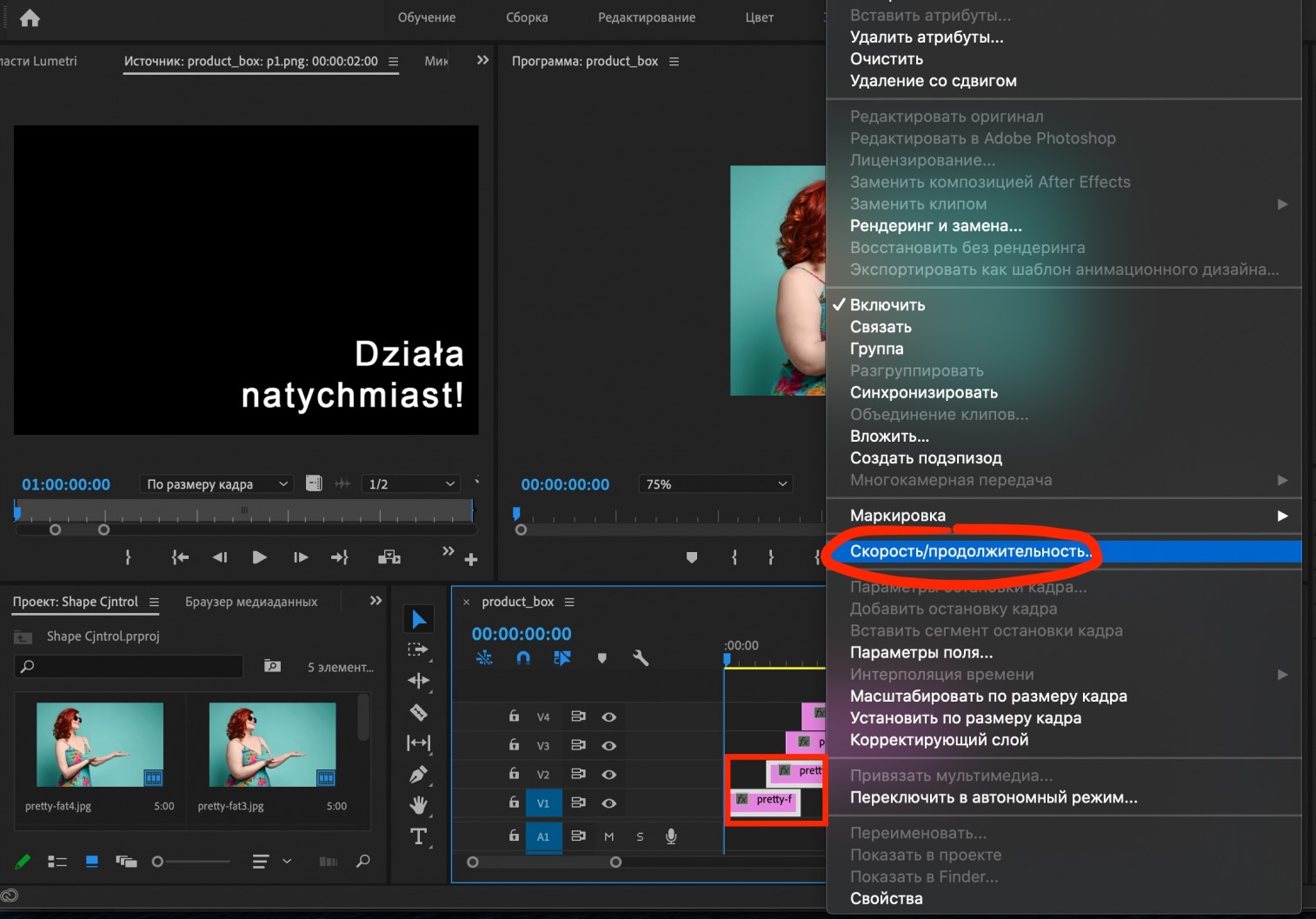Image resolution: width=1316 pixels, height=919 pixels.
Task: Click Mark In in the Program monitor
Action: point(734,557)
